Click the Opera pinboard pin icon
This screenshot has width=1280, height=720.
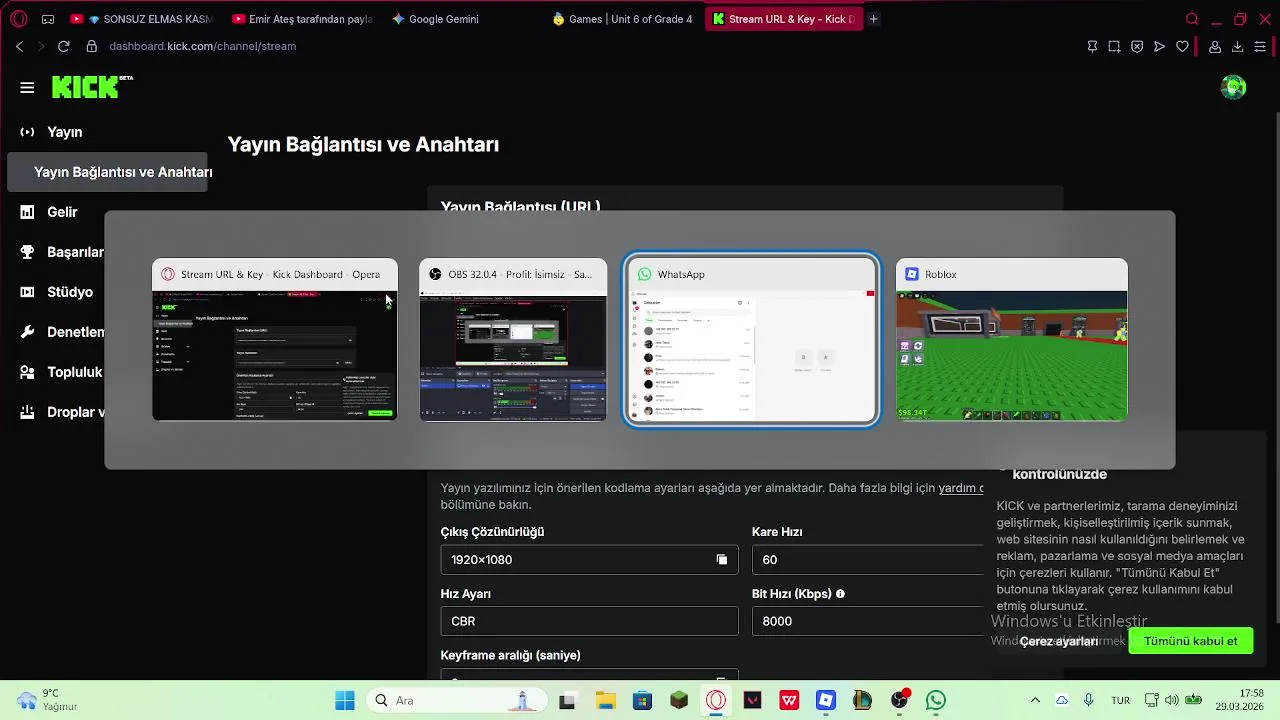point(1092,46)
